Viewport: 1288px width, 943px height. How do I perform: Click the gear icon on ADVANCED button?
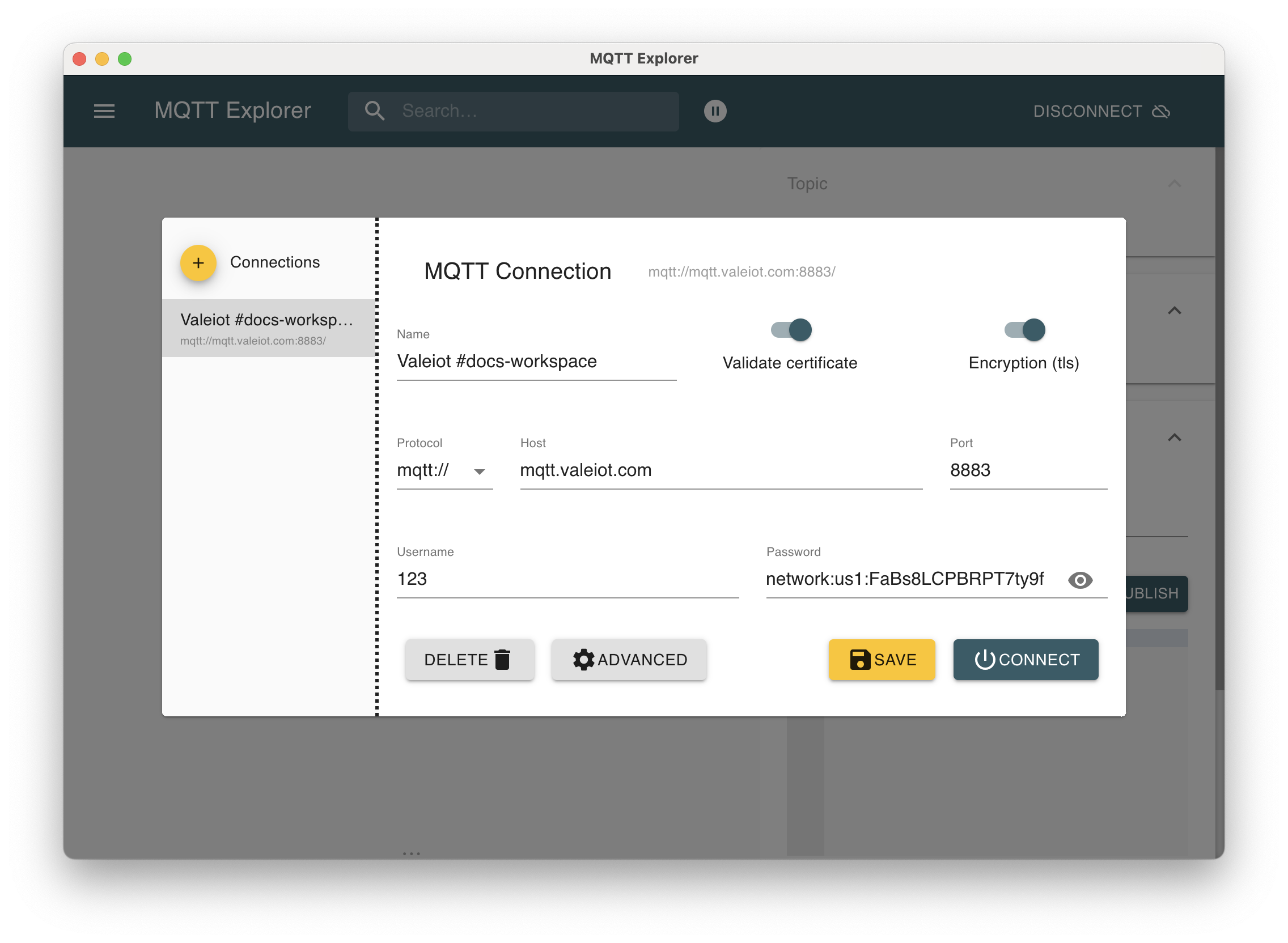pos(583,659)
